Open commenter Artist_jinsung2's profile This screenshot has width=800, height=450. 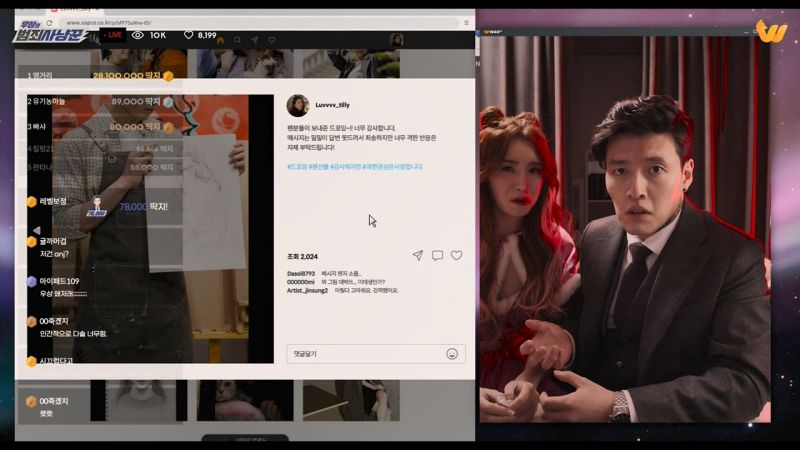[307, 291]
